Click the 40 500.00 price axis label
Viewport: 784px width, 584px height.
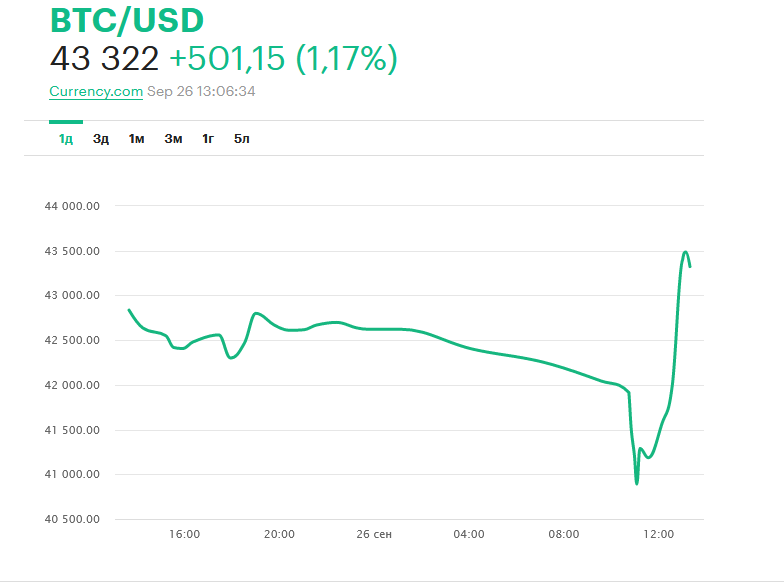[72, 520]
